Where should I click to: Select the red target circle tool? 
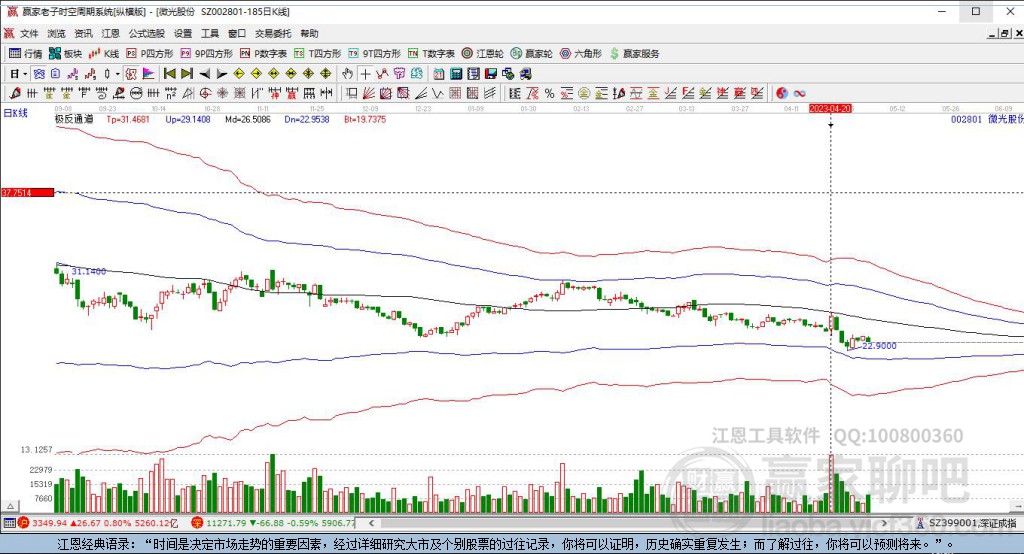[205, 93]
